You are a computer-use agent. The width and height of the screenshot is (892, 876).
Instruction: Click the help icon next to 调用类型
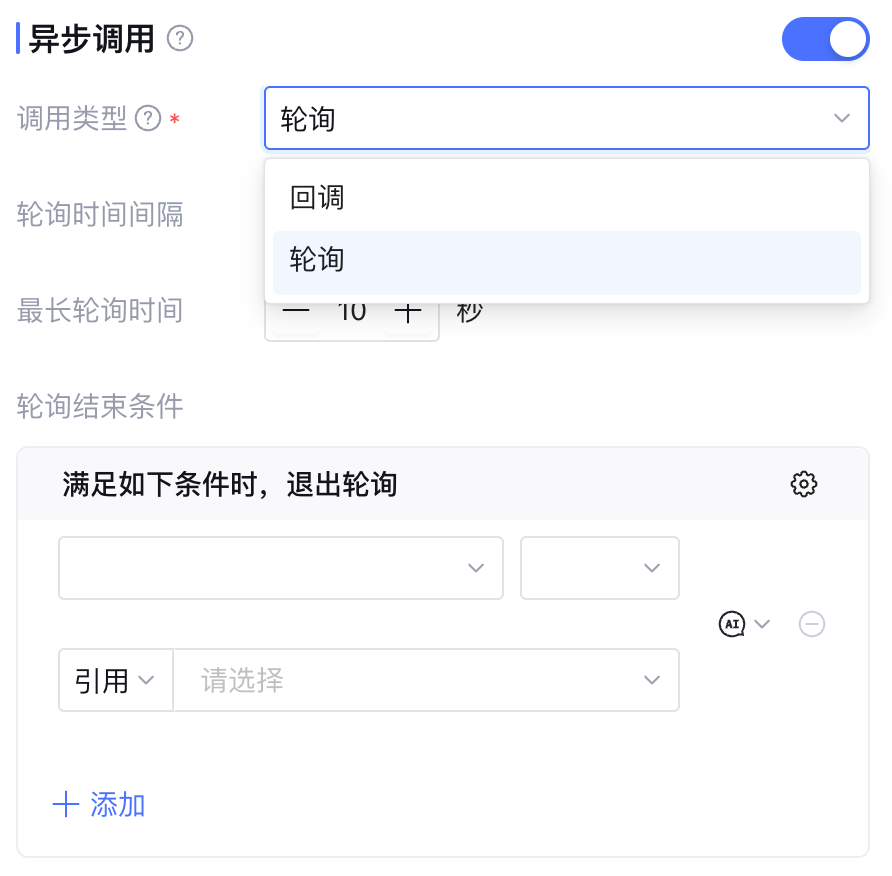[148, 119]
